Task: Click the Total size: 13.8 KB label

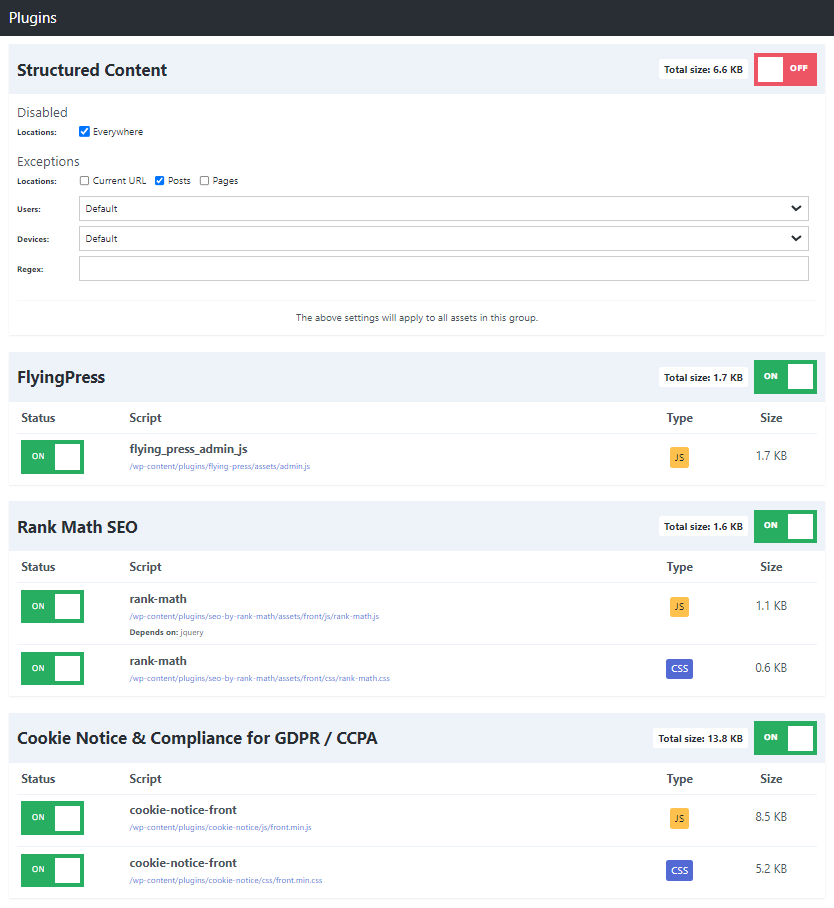Action: pos(700,738)
